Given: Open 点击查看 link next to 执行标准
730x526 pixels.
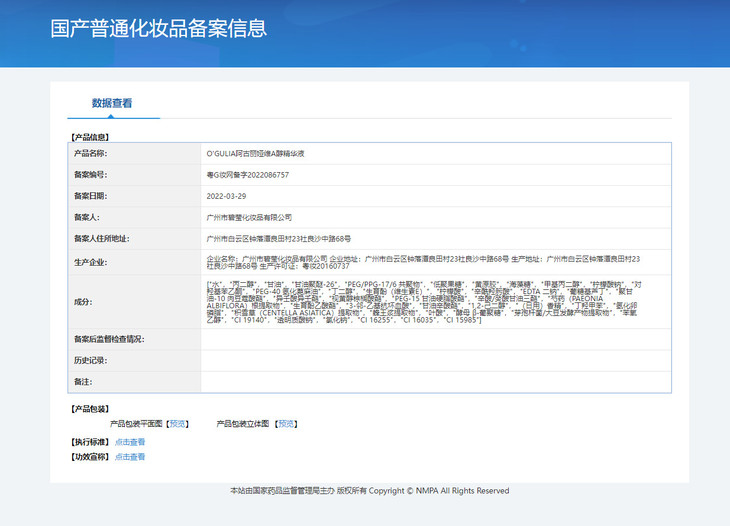Looking at the screenshot, I should tap(130, 441).
